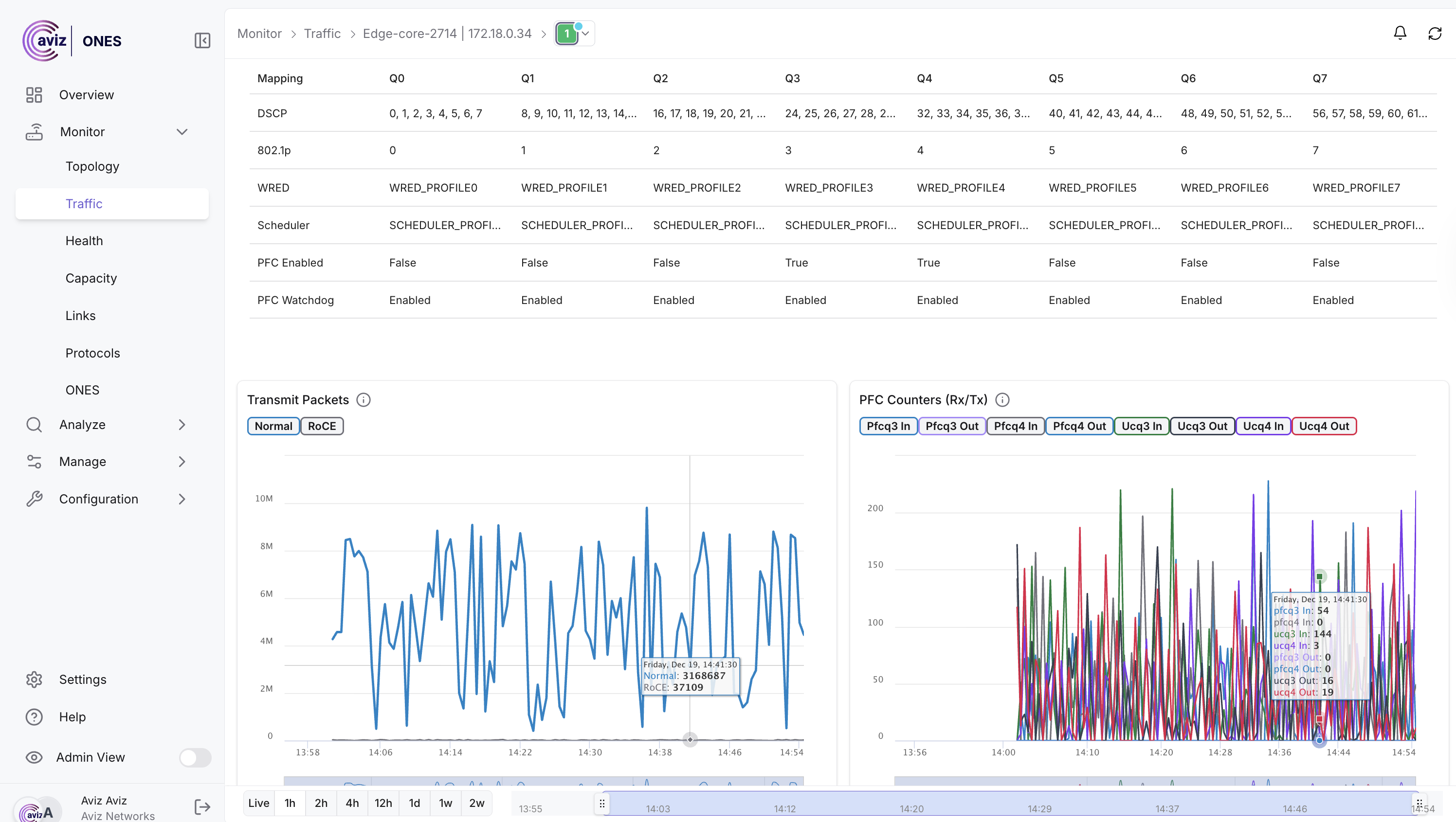Collapse the Monitor menu section
Image resolution: width=1456 pixels, height=822 pixels.
click(x=182, y=132)
